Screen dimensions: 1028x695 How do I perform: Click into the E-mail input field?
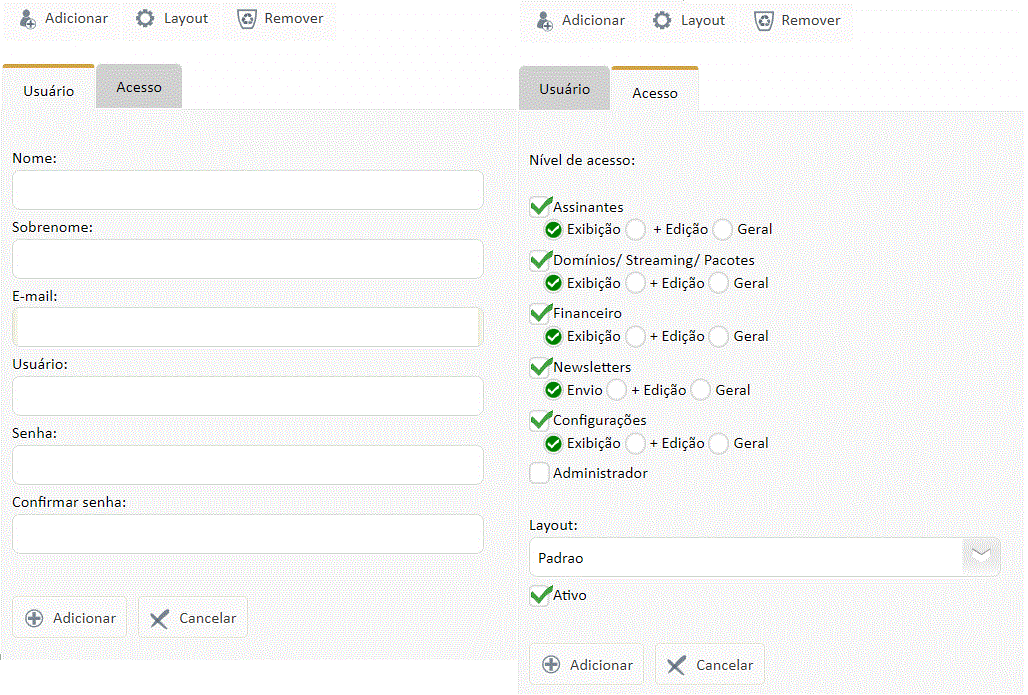[247, 327]
